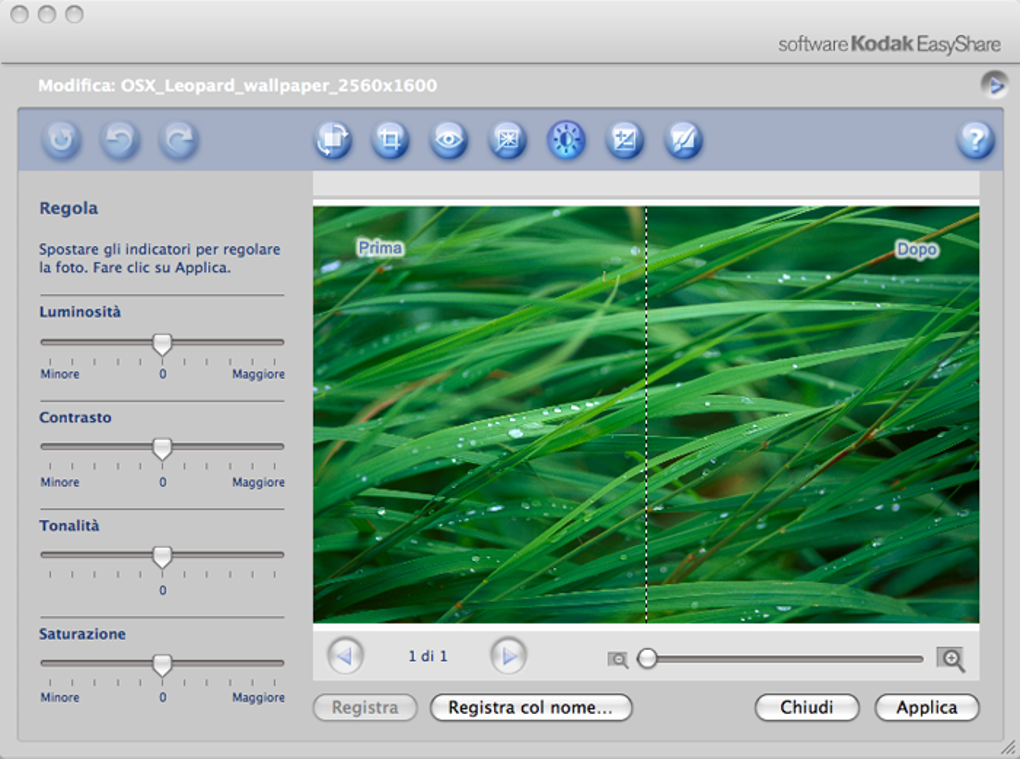
Task: Click the revert to original icon
Action: pos(61,140)
